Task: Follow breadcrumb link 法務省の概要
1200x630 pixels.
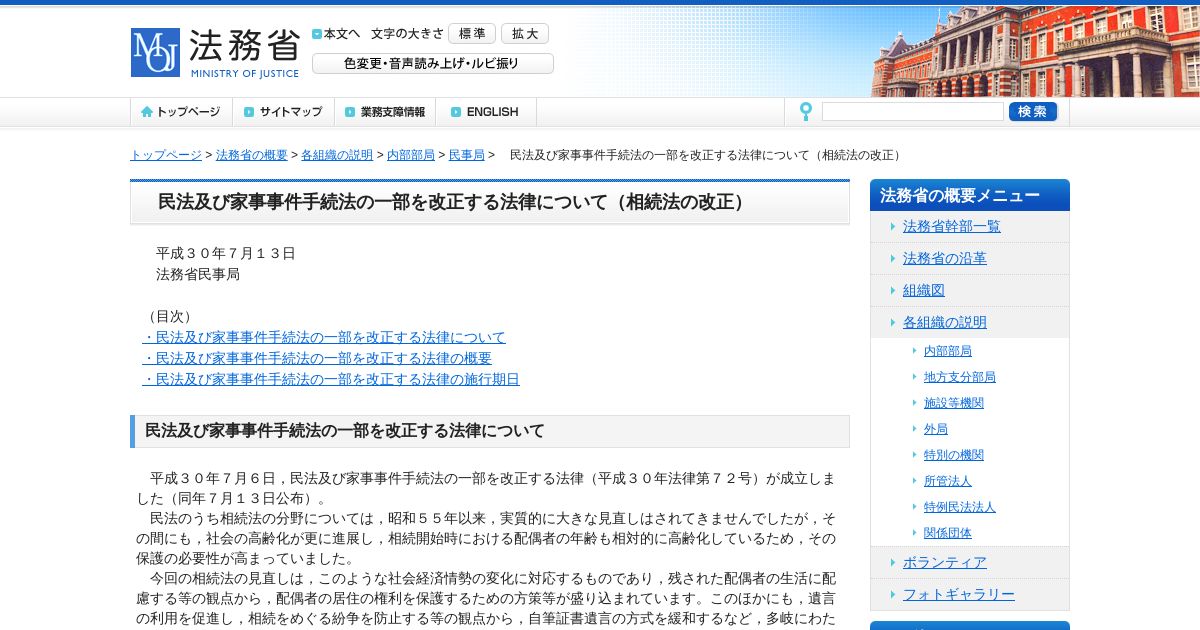Action: (252, 155)
